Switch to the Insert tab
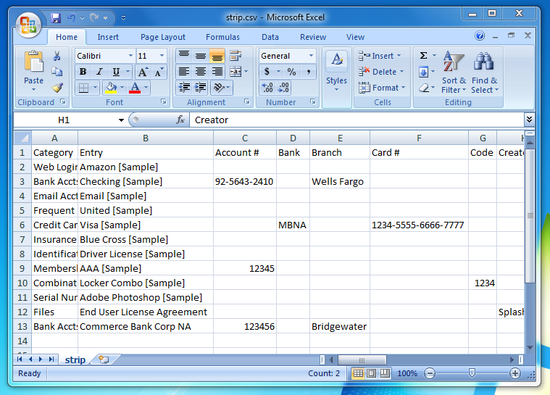Viewport: 550px width, 395px height. (108, 37)
